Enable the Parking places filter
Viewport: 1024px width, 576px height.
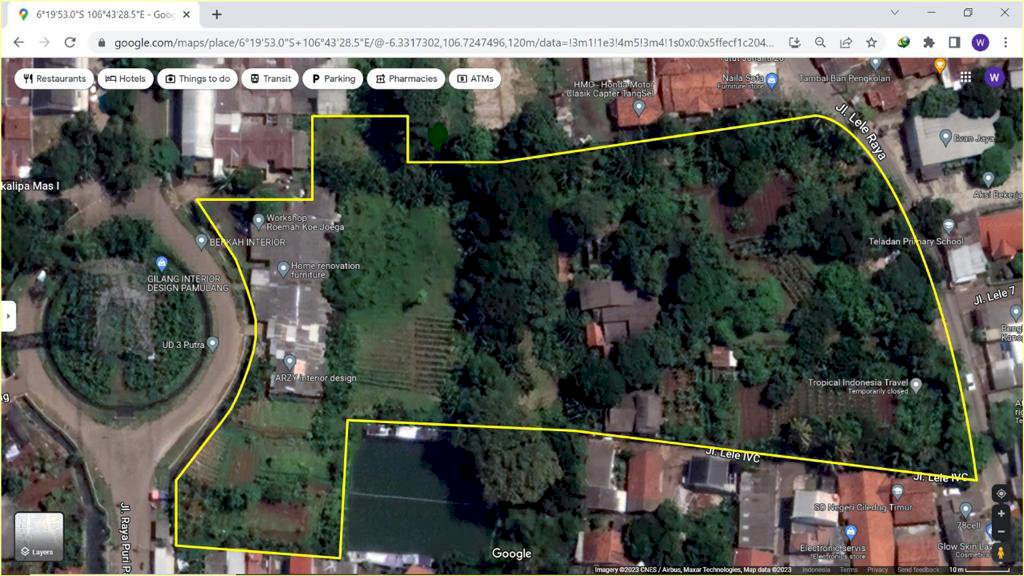click(333, 78)
